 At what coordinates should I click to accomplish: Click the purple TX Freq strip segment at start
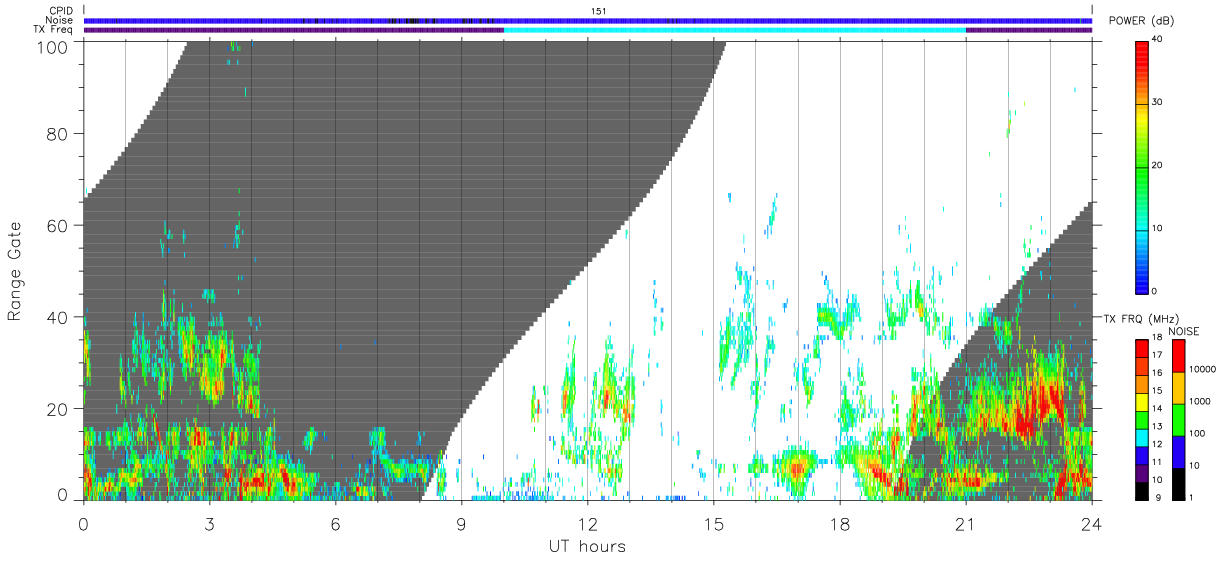293,30
